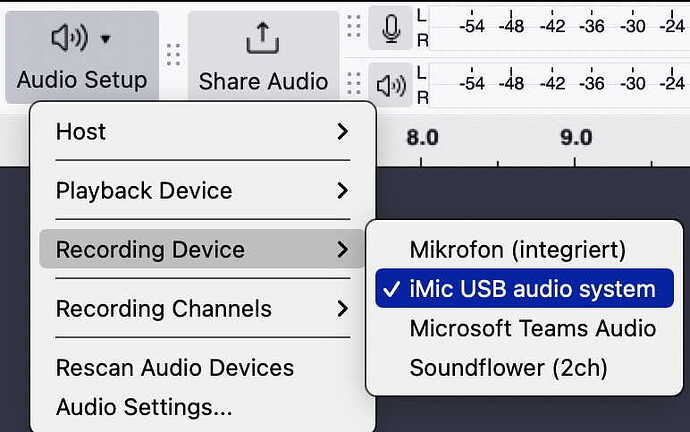The width and height of the screenshot is (690, 432).
Task: Expand the Host submenu
Action: (202, 132)
